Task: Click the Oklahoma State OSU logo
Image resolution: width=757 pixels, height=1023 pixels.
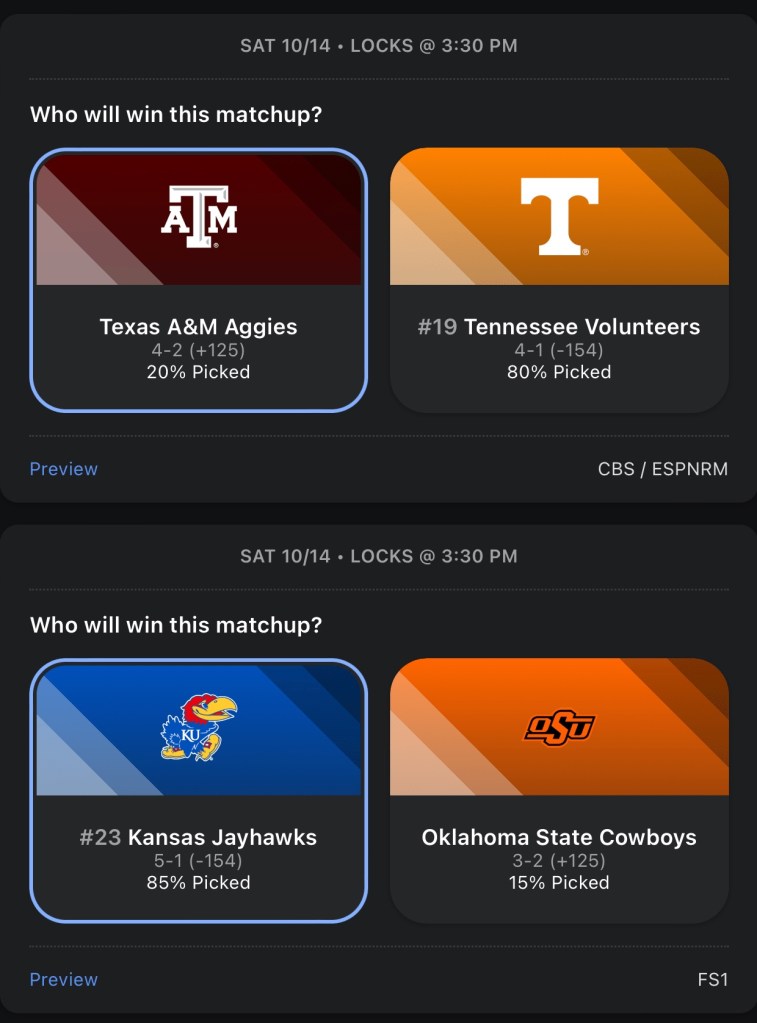Action: click(x=559, y=727)
